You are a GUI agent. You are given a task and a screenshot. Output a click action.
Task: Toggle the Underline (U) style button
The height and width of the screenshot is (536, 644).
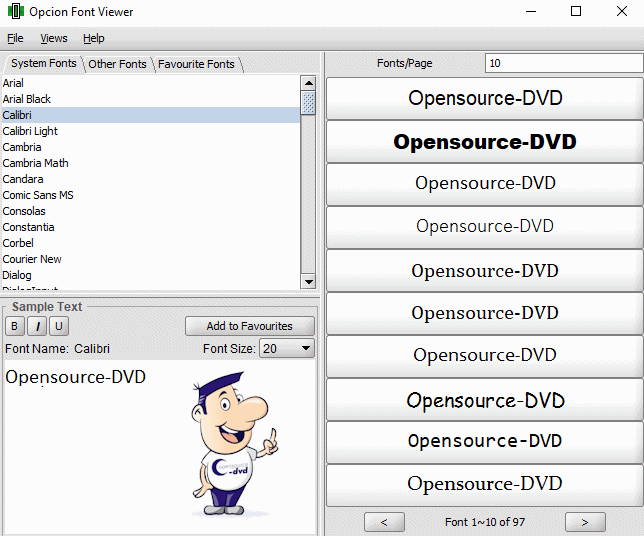59,326
